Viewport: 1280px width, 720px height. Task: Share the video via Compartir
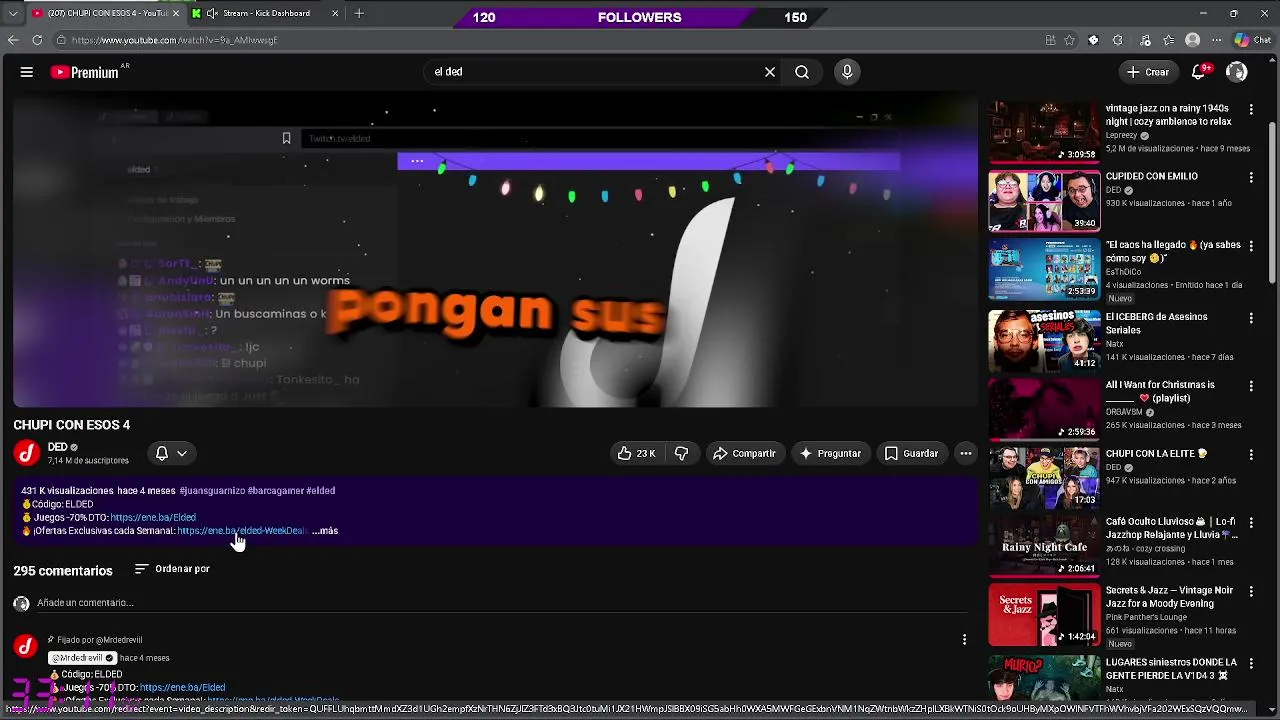tap(744, 453)
